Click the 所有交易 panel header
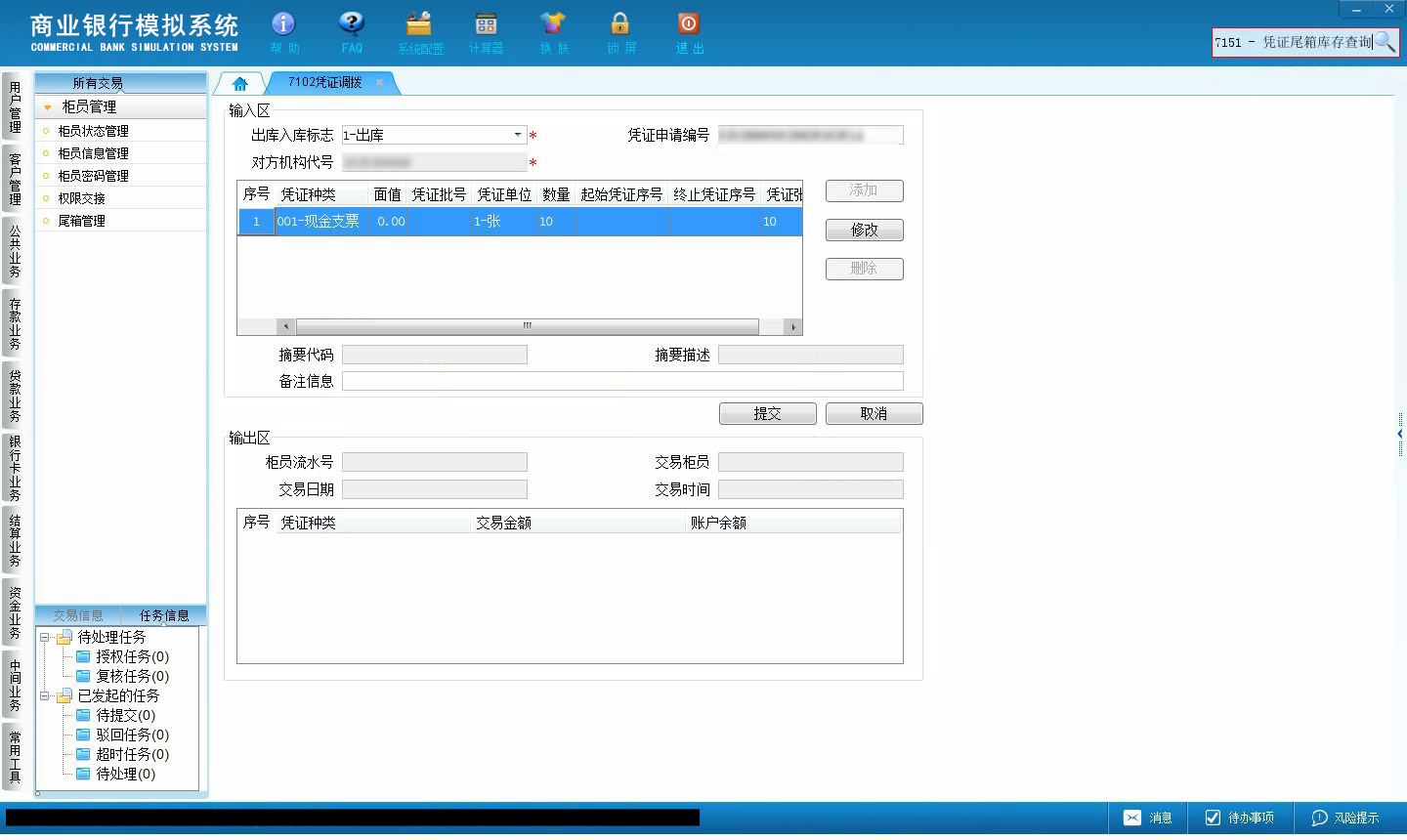Screen dimensions: 1407x840 click(121, 83)
